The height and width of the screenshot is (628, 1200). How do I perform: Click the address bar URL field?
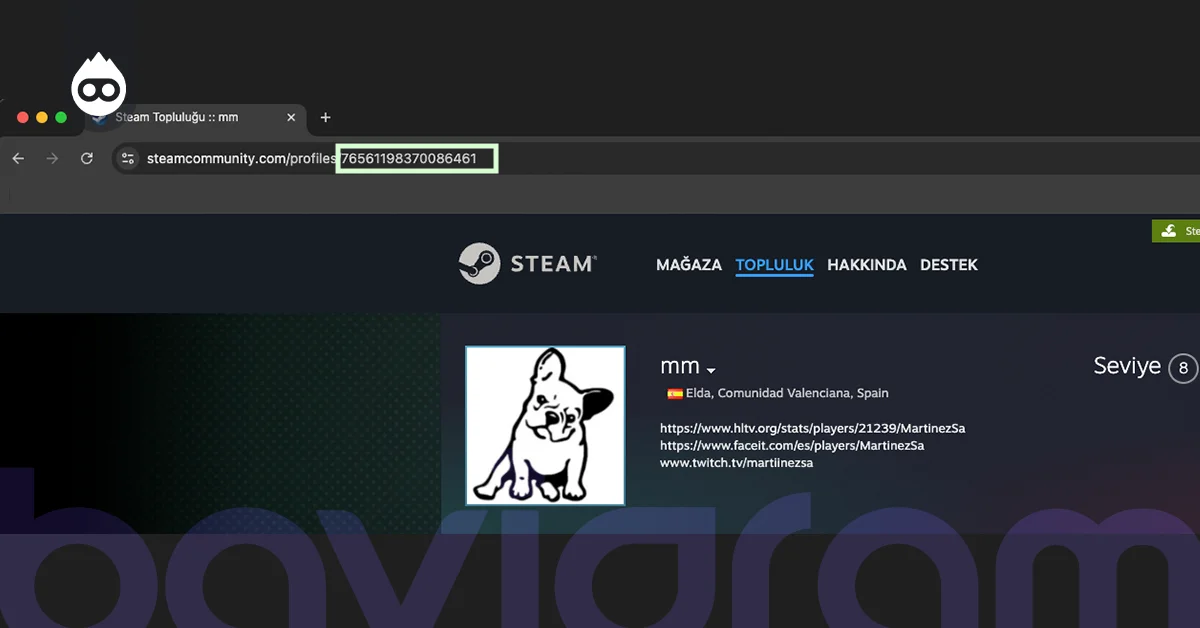pyautogui.click(x=300, y=158)
